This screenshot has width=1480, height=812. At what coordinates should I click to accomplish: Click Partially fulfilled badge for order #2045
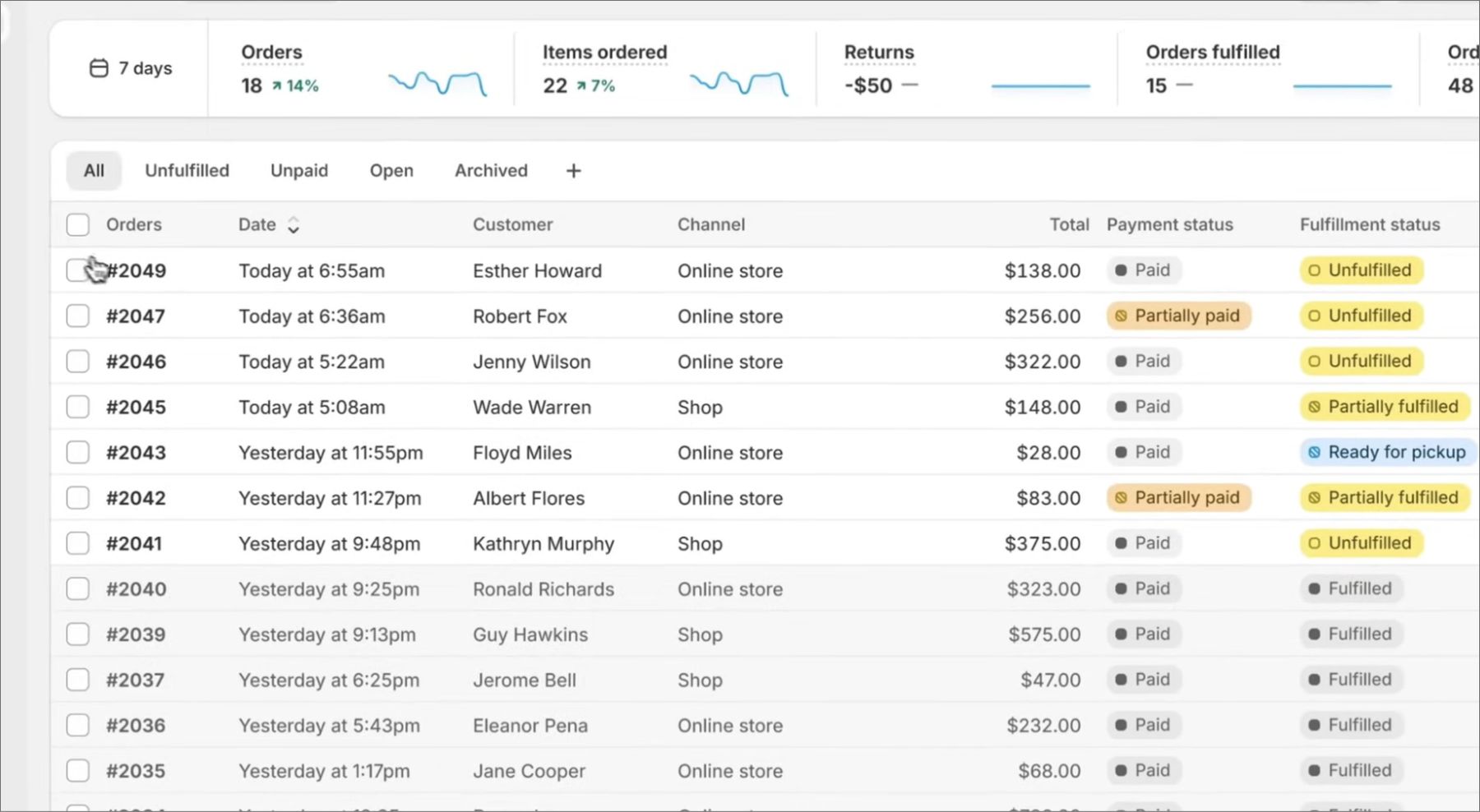[x=1384, y=407]
